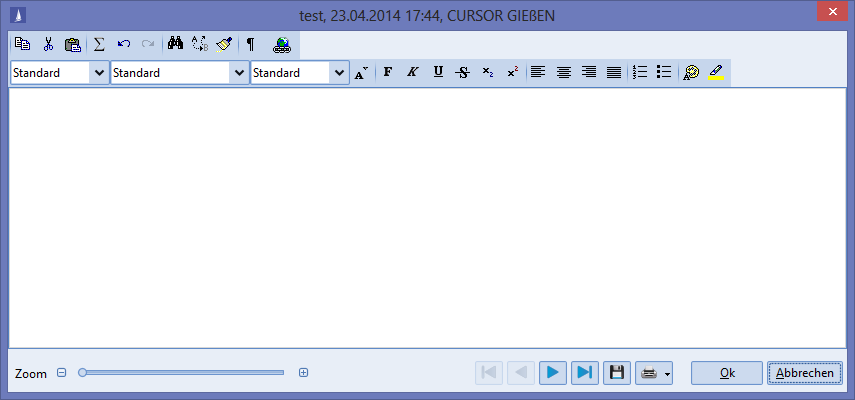Click the Ok button
This screenshot has height=400, width=855.
coord(726,373)
